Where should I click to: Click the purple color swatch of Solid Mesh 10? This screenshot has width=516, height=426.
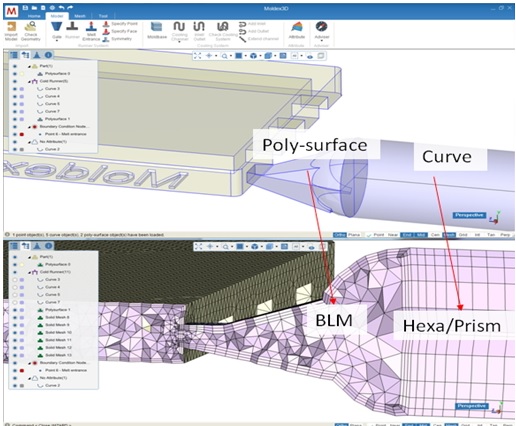click(22, 333)
